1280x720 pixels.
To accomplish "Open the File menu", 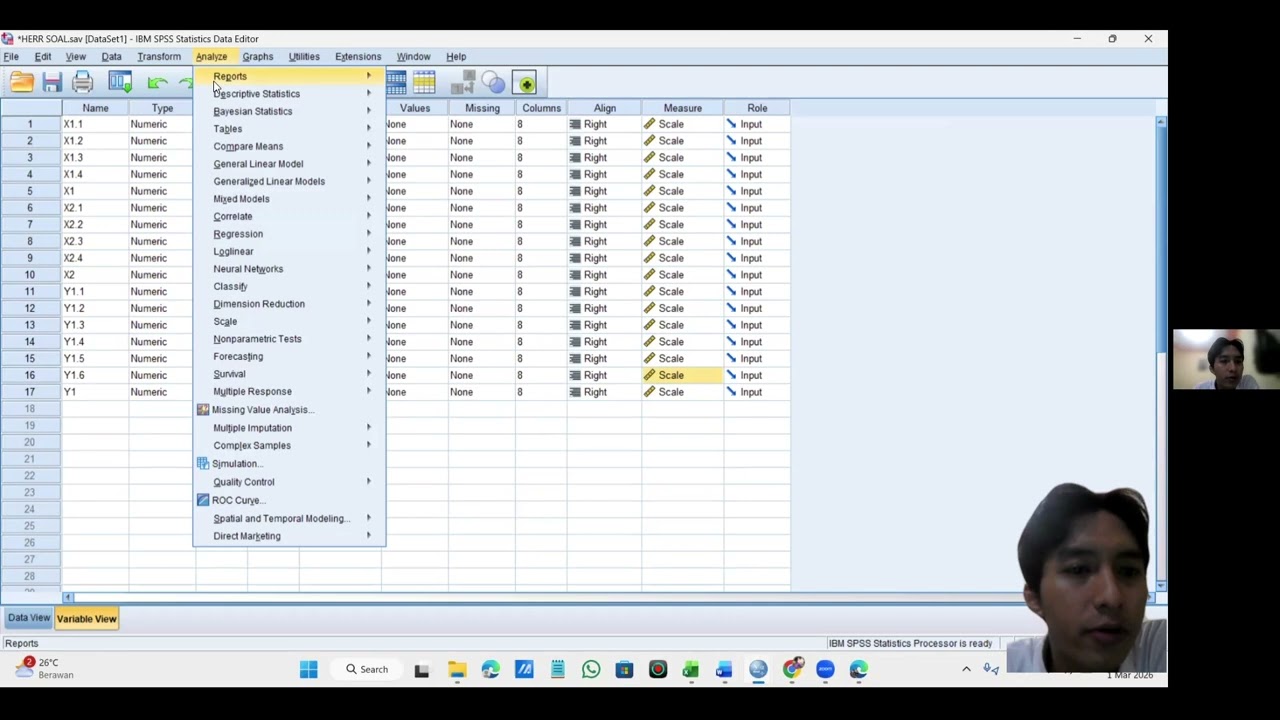I will (x=11, y=57).
